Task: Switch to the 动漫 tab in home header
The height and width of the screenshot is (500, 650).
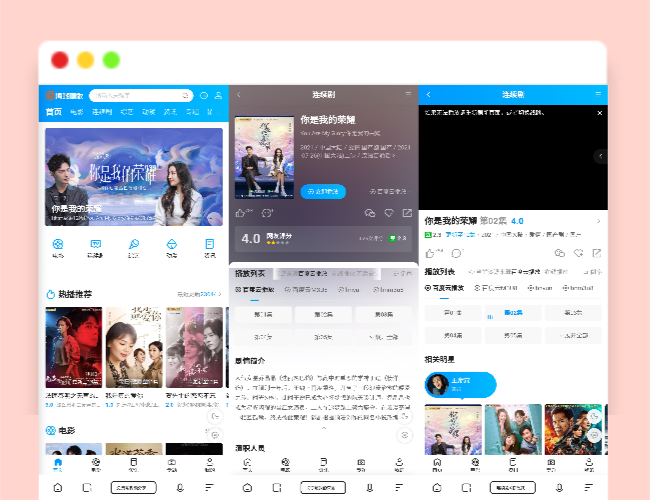Action: pyautogui.click(x=148, y=112)
